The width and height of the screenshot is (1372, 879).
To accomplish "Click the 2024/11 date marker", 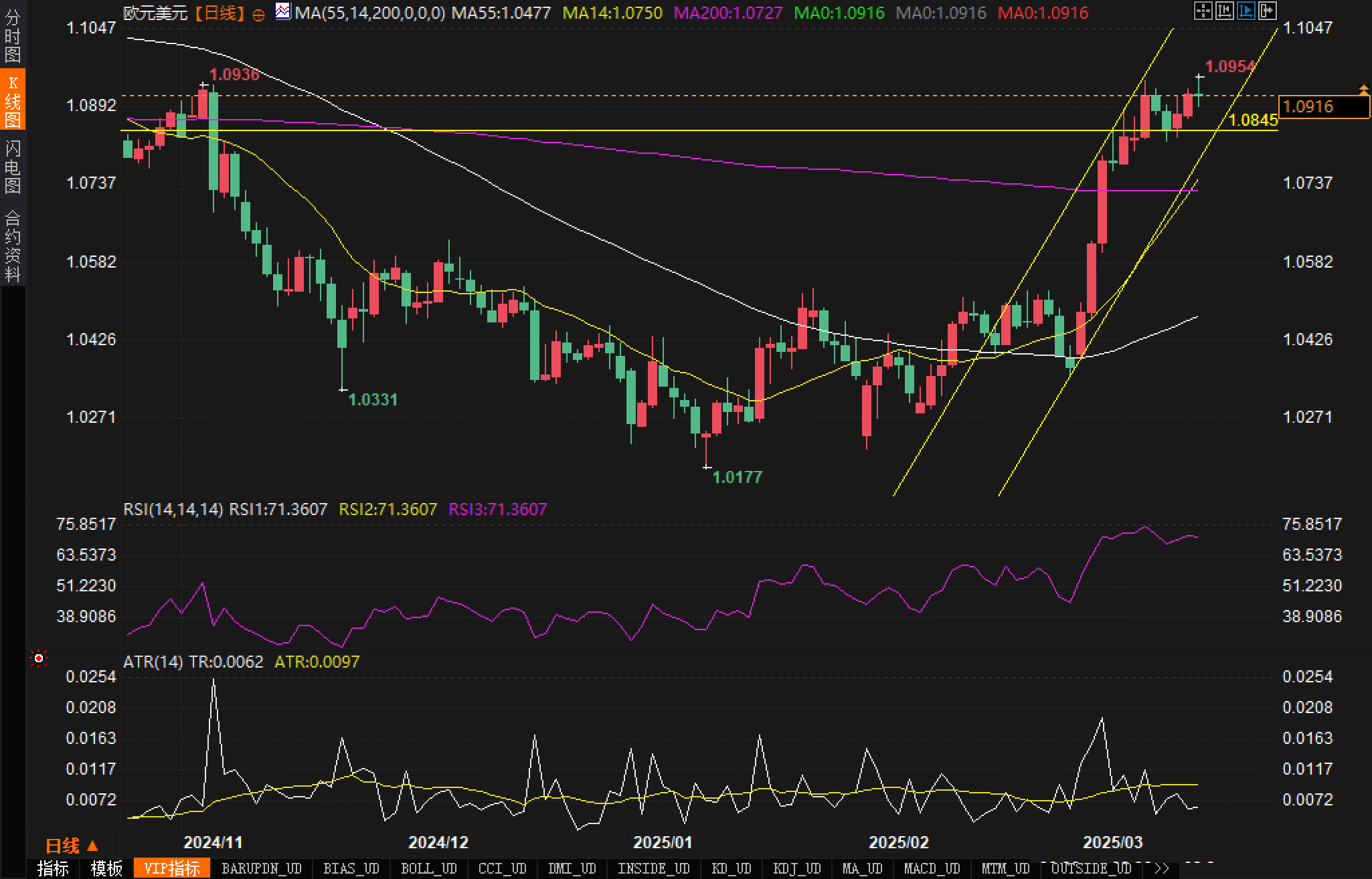I will pyautogui.click(x=213, y=842).
